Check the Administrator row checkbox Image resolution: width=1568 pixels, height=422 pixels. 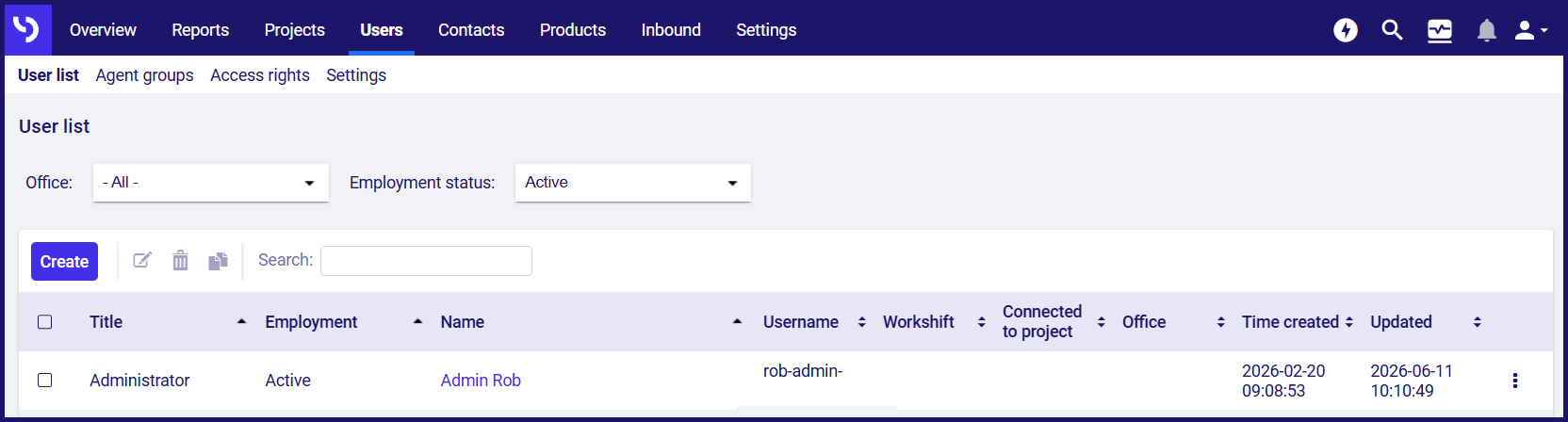pyautogui.click(x=45, y=381)
